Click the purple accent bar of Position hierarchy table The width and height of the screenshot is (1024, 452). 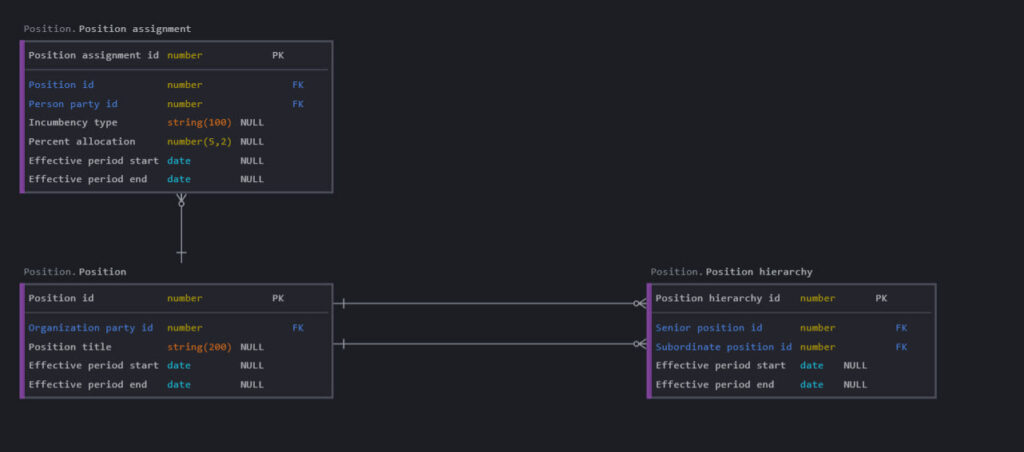tap(649, 341)
